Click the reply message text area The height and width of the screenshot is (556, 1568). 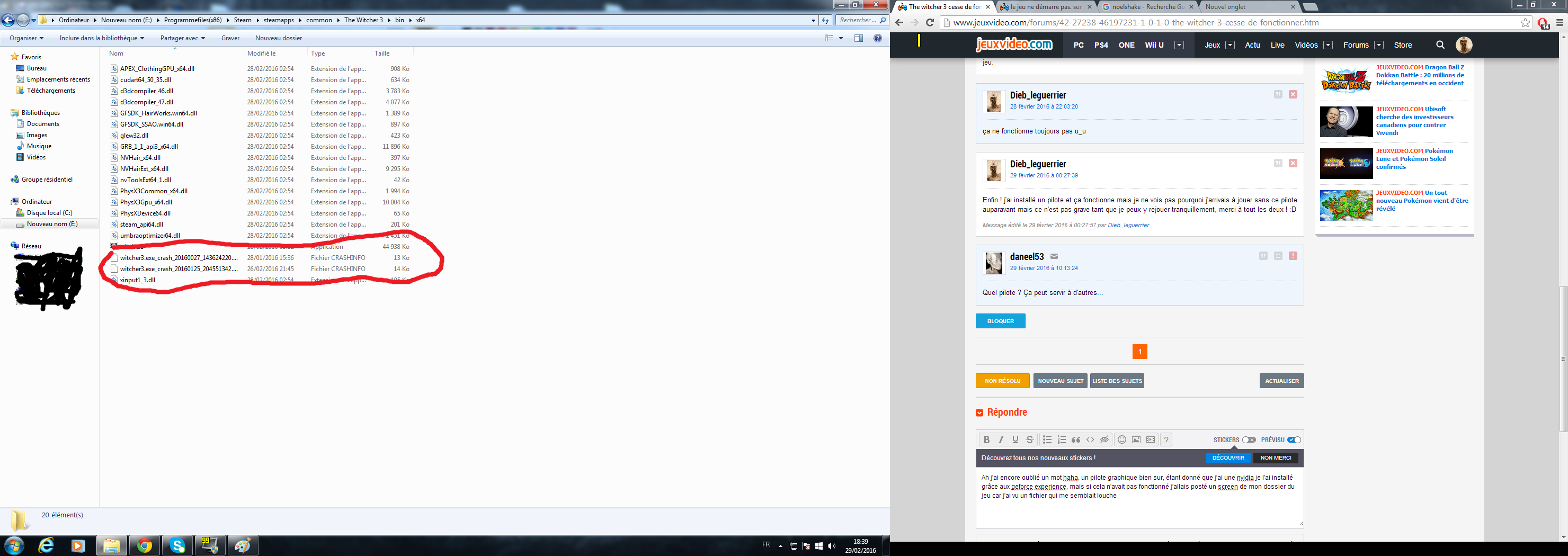coord(1139,497)
